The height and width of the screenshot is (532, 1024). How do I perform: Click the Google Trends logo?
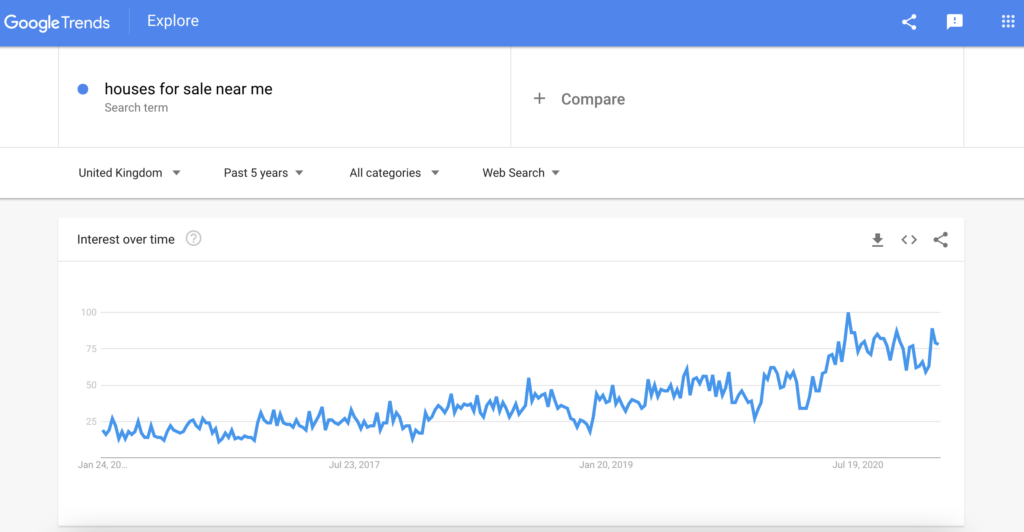coord(57,23)
